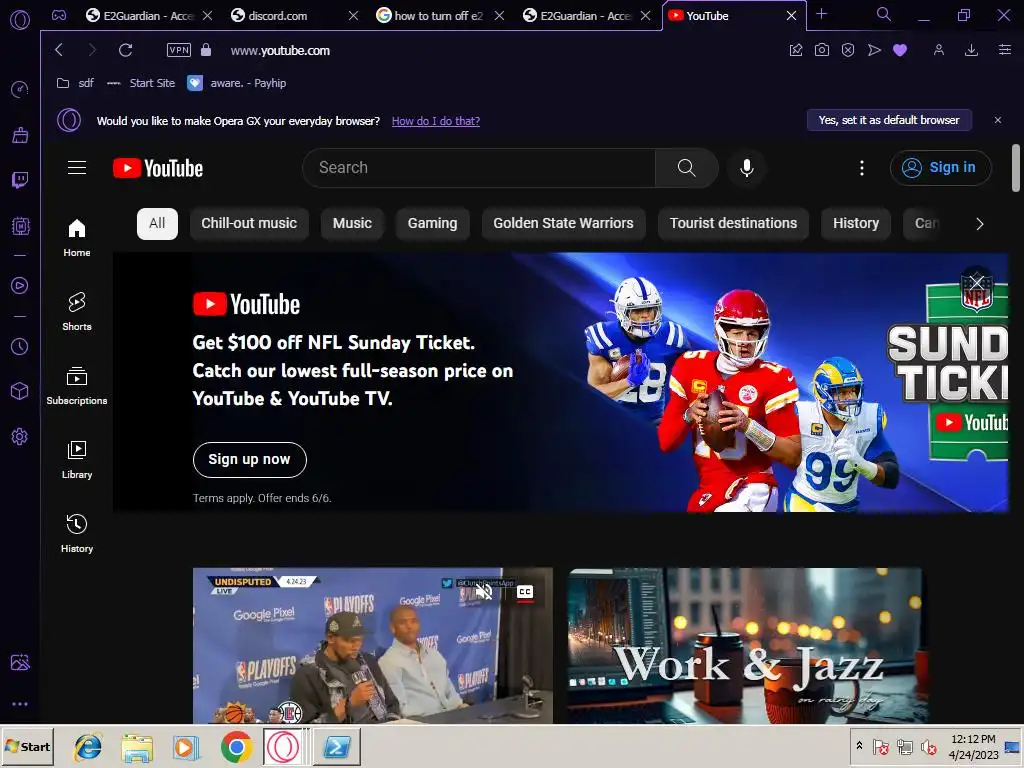Select Tourist destinations chip
This screenshot has width=1024, height=768.
733,223
